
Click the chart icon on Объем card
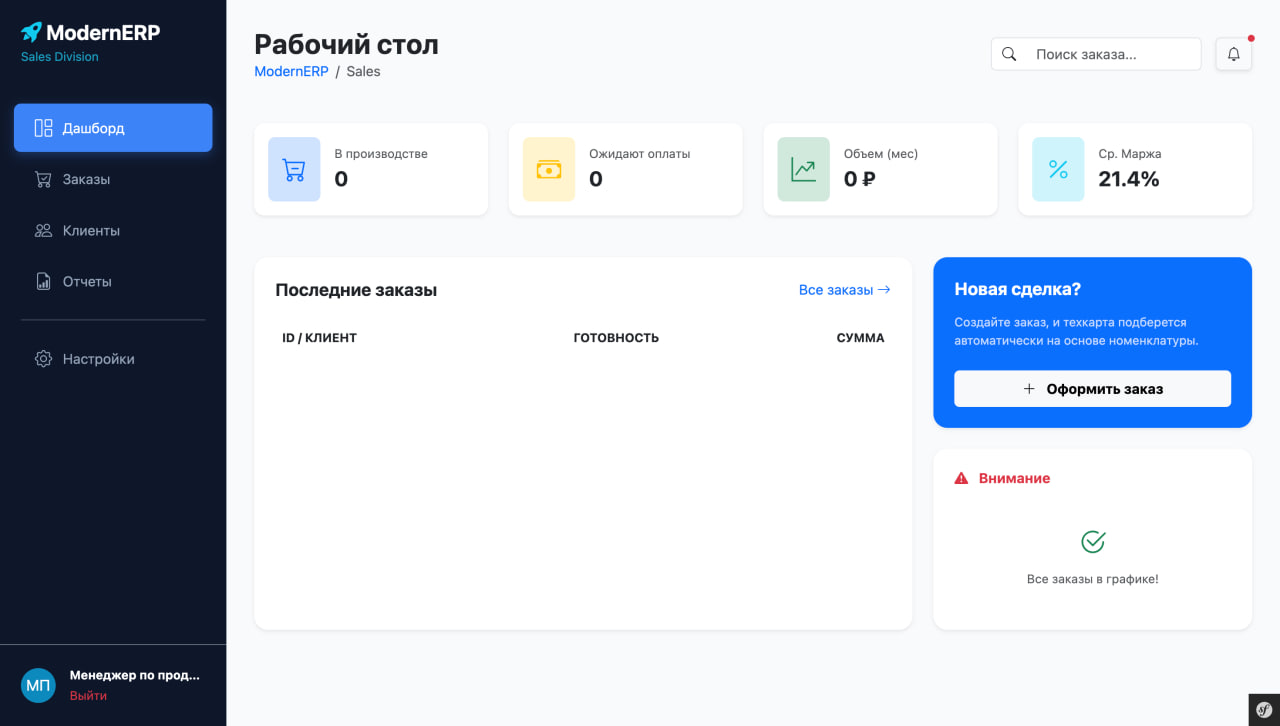[x=803, y=169]
